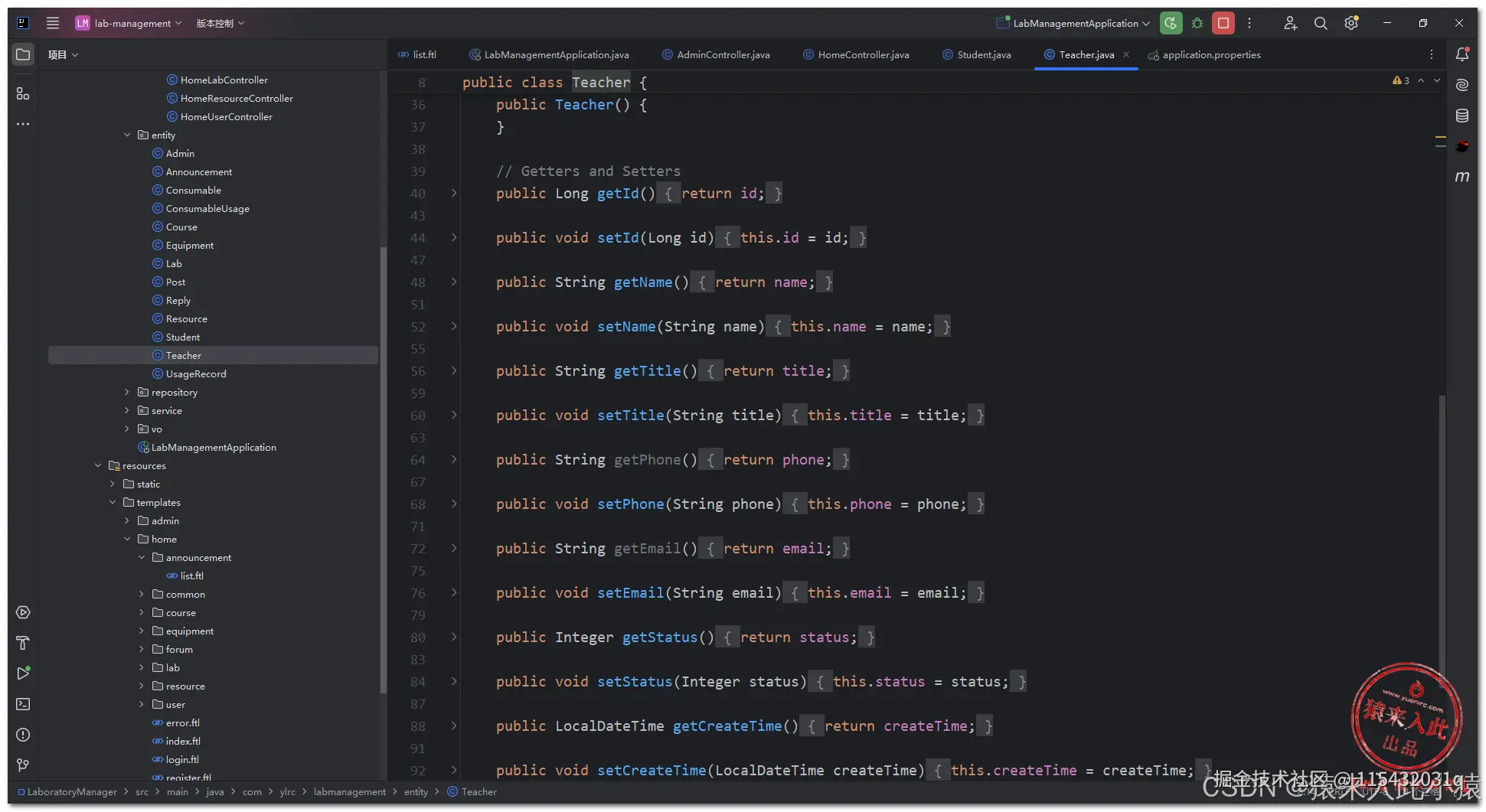Open the Problems tool window
Screen dimensions: 1486x812
coord(23,735)
